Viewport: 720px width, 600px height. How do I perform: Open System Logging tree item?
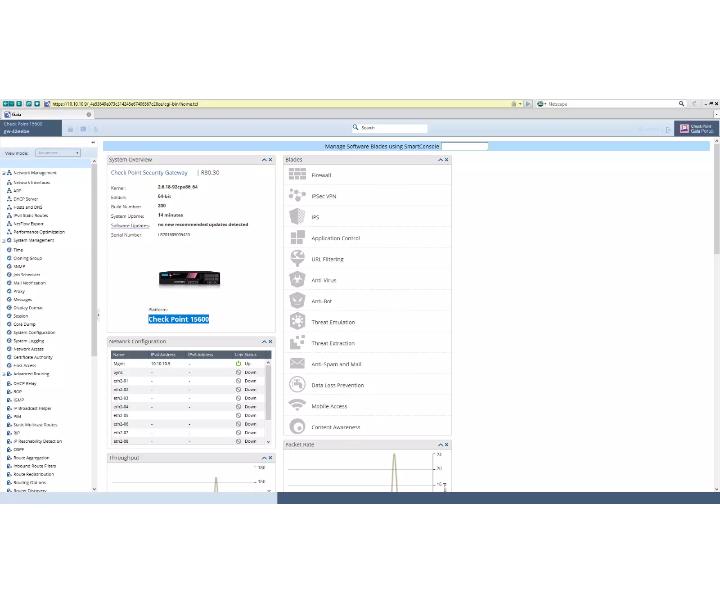(28, 341)
